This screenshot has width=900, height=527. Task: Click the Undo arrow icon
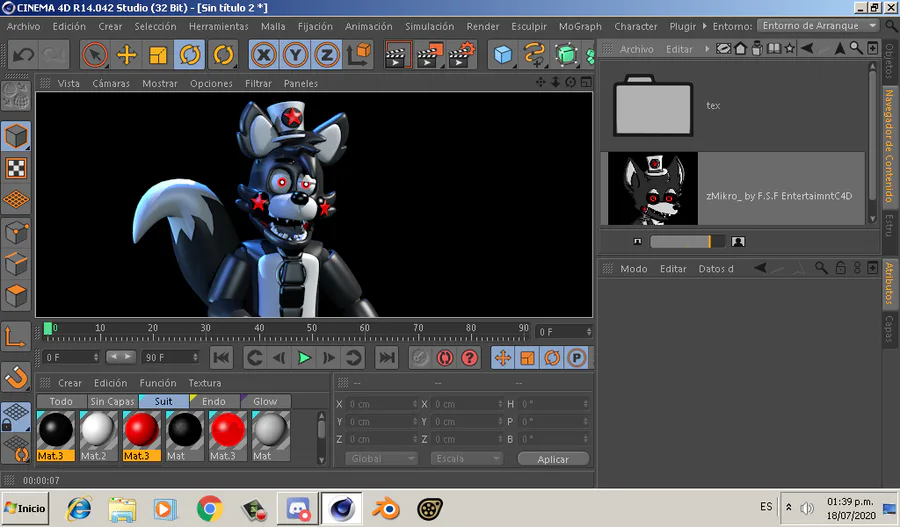[x=24, y=55]
